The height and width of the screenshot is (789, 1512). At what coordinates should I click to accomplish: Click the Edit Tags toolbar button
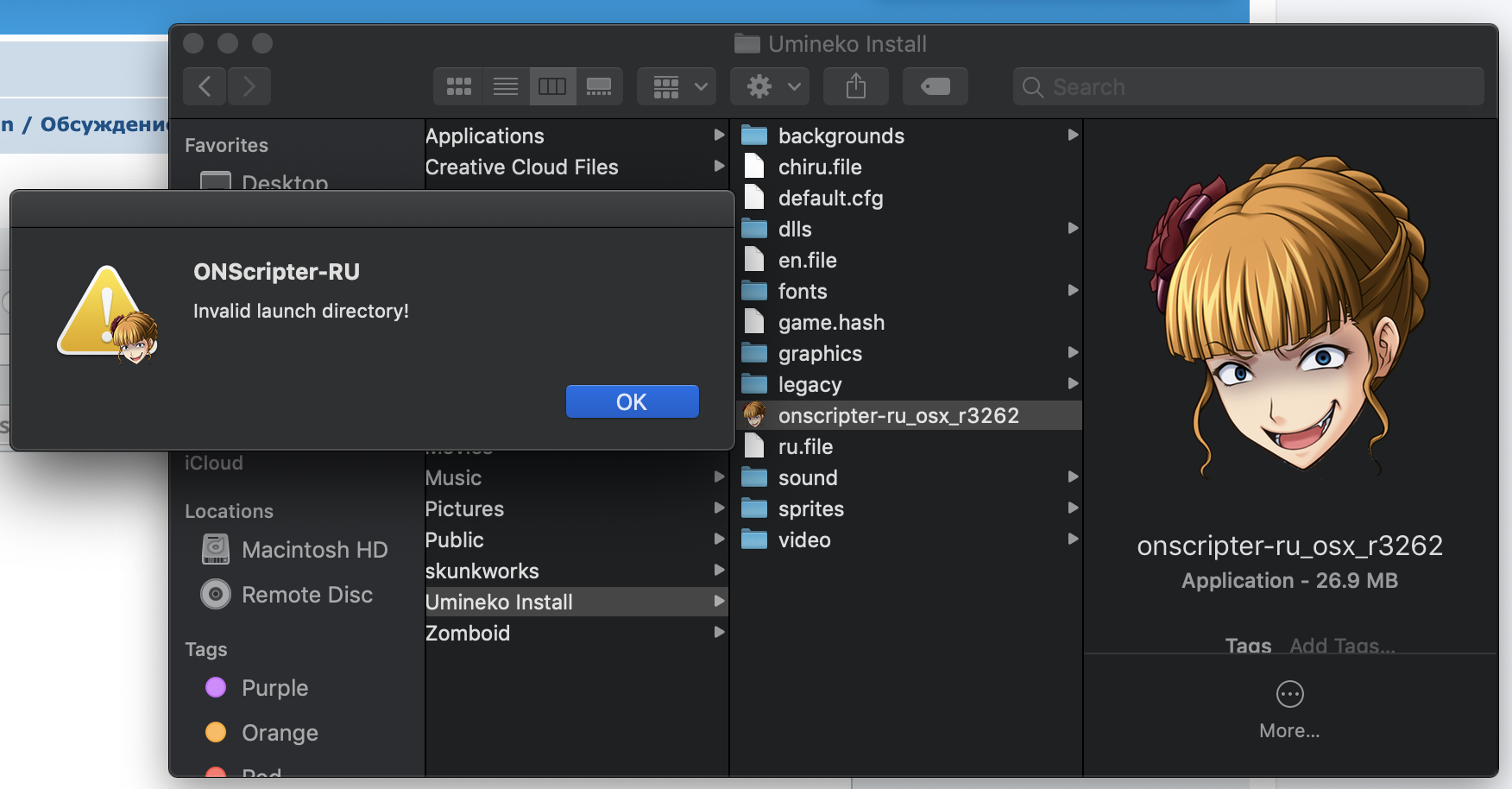click(x=936, y=86)
